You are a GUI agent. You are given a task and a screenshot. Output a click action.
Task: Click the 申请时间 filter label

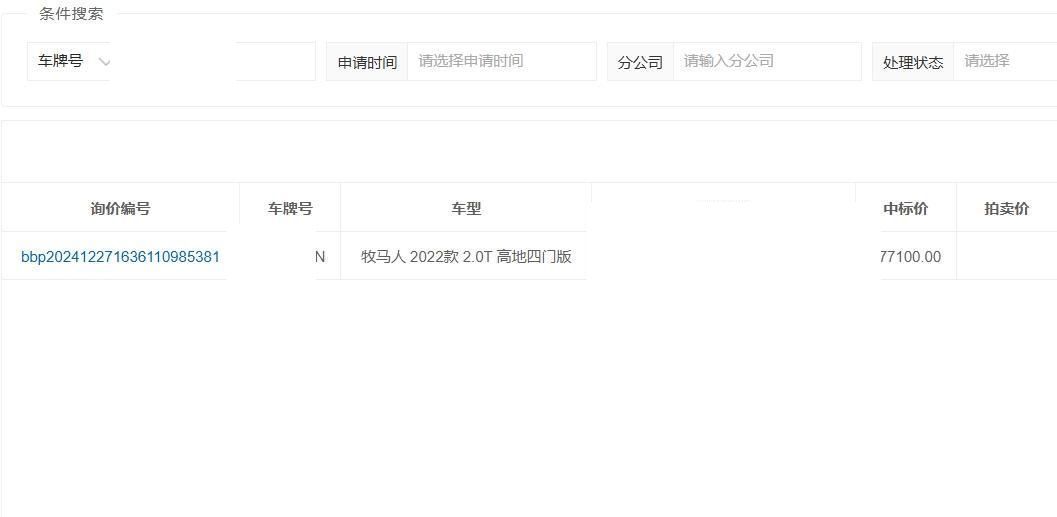pos(367,62)
